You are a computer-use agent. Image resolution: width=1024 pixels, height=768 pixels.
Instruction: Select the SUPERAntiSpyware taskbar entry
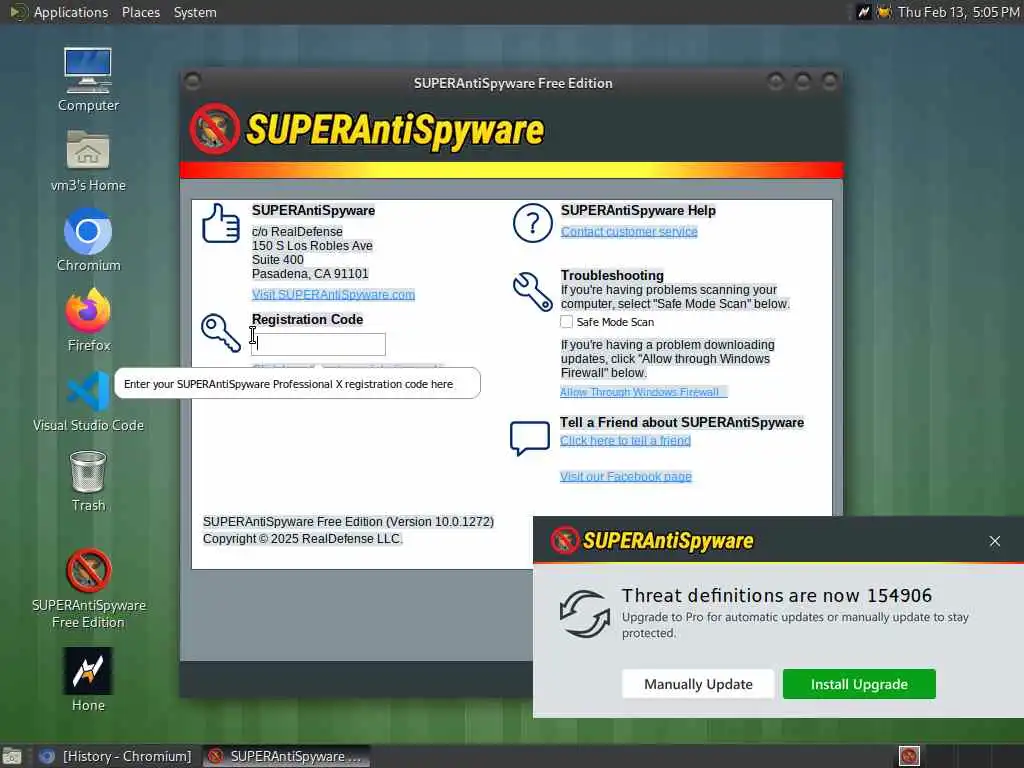coord(286,756)
